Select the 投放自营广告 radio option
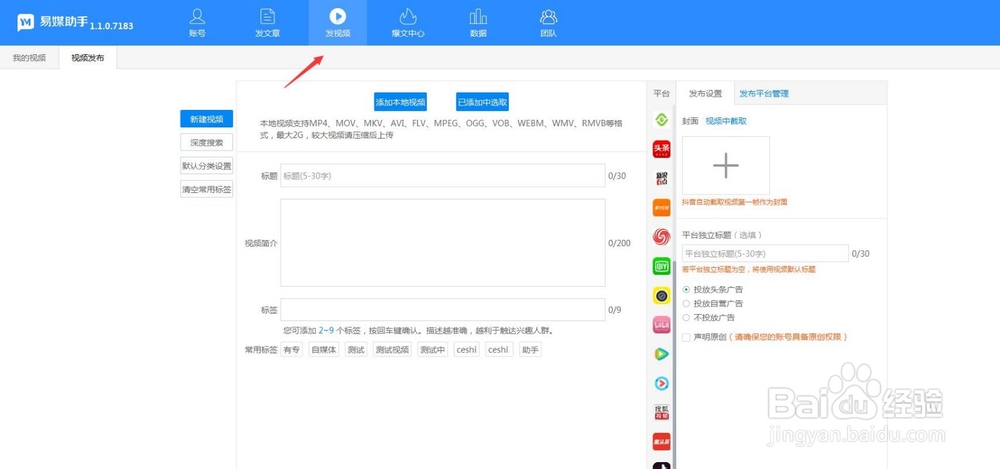Image resolution: width=1000 pixels, height=469 pixels. (686, 304)
